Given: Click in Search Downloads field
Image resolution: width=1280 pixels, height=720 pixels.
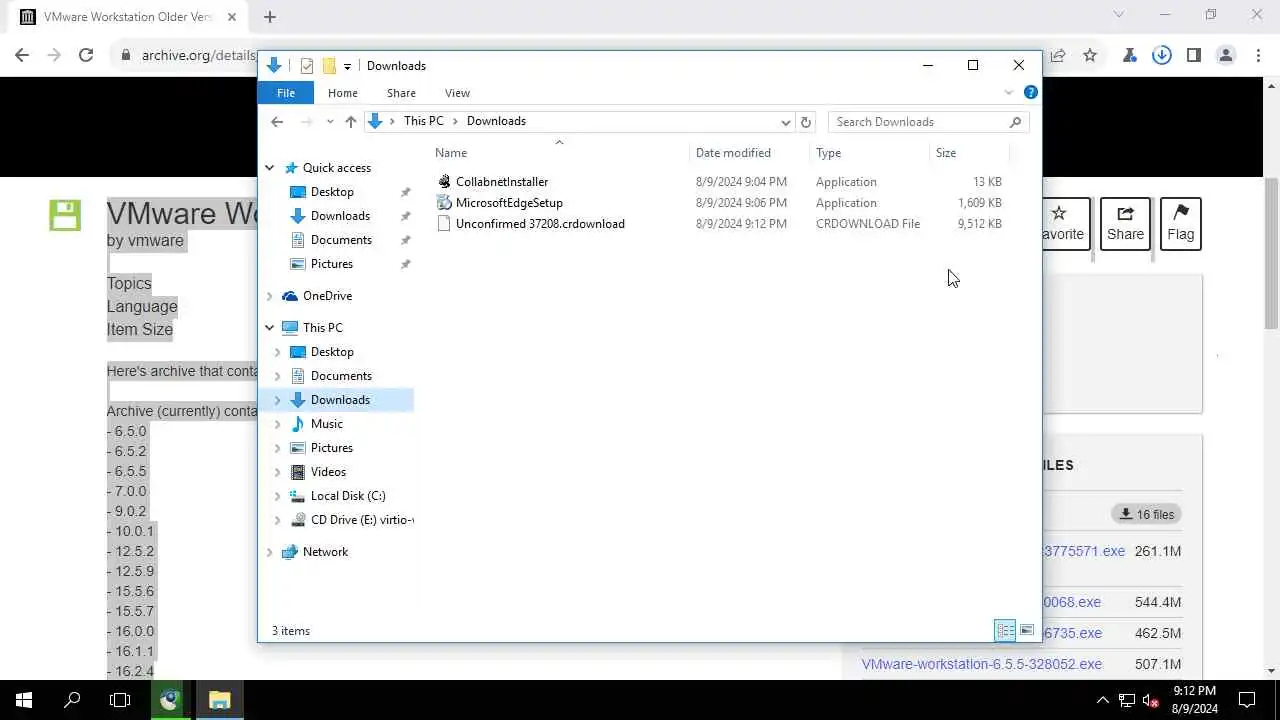Looking at the screenshot, I should pos(928,122).
